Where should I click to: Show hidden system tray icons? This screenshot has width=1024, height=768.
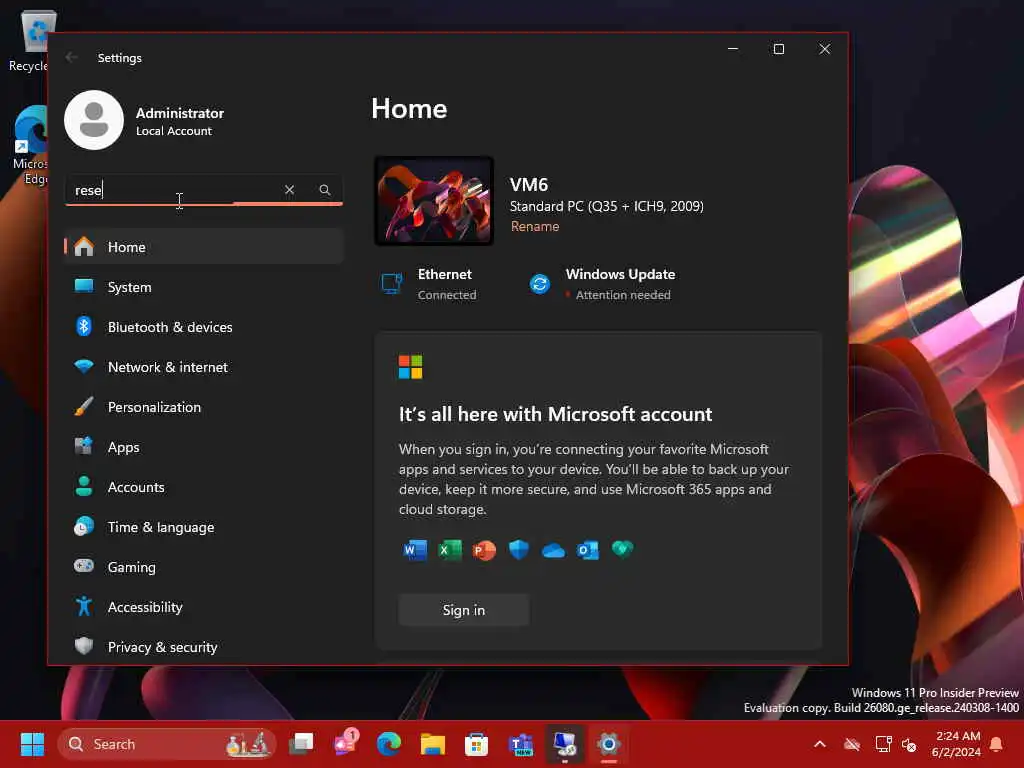[820, 744]
